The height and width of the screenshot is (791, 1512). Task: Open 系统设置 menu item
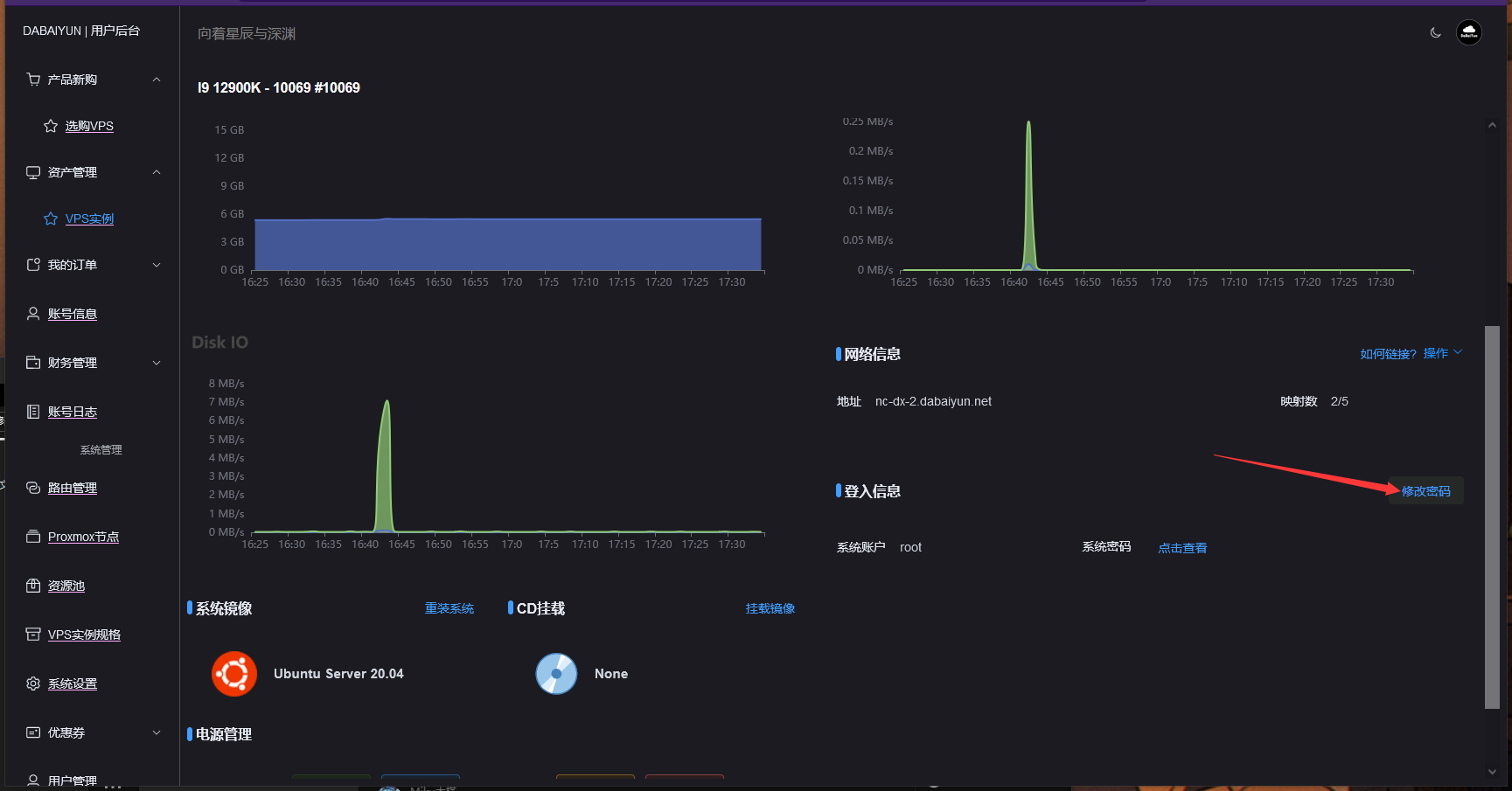(73, 683)
